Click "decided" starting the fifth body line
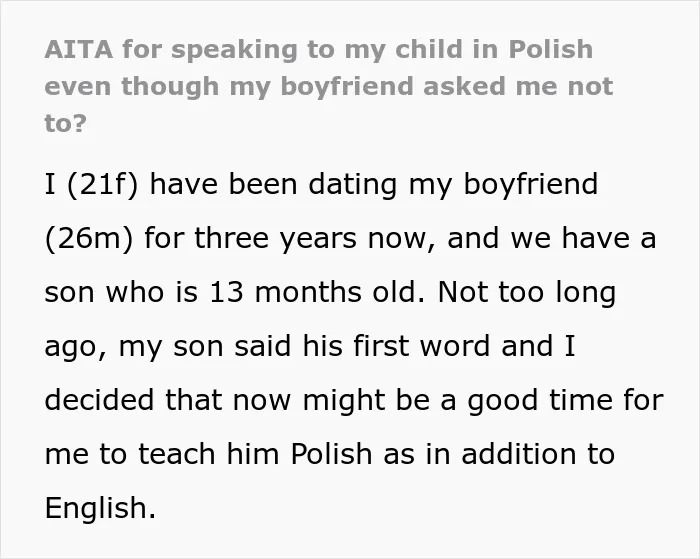This screenshot has width=700, height=559. 100,400
